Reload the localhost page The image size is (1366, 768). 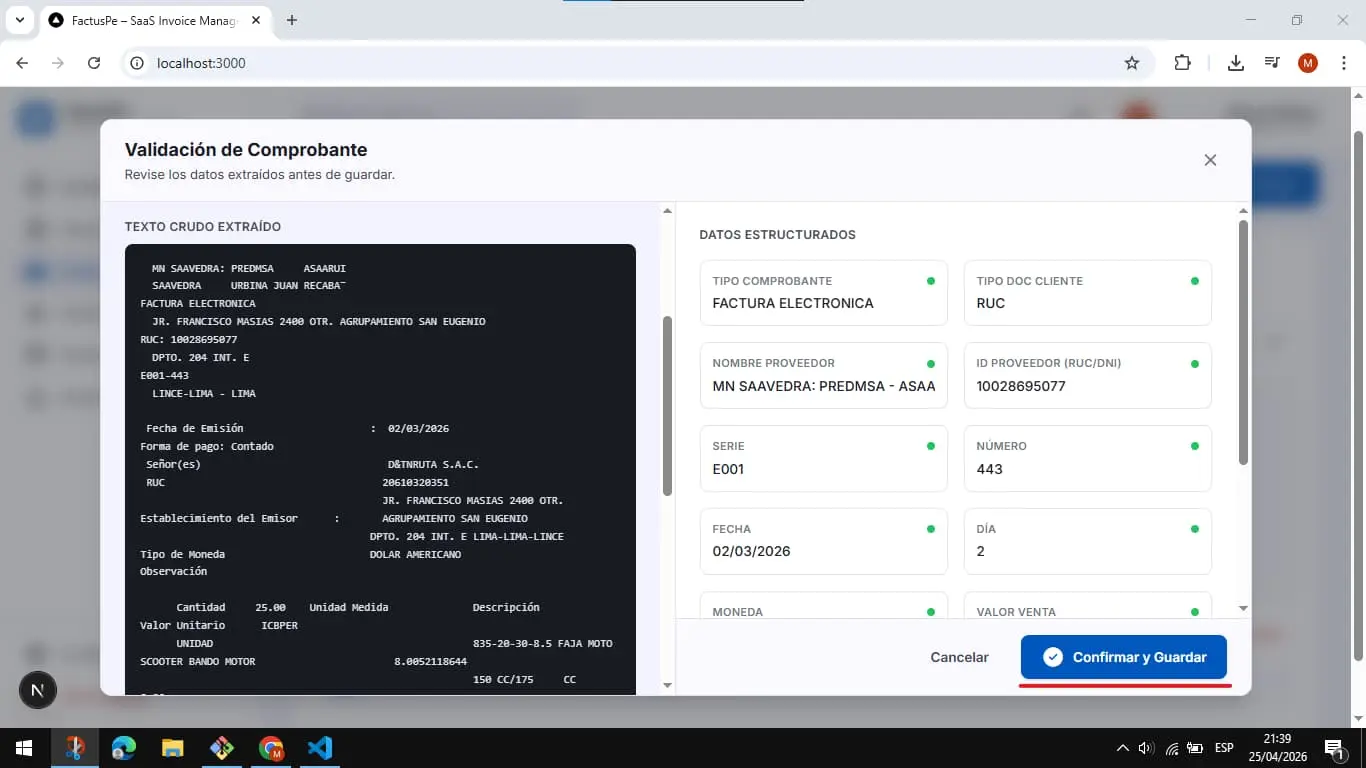[x=94, y=63]
